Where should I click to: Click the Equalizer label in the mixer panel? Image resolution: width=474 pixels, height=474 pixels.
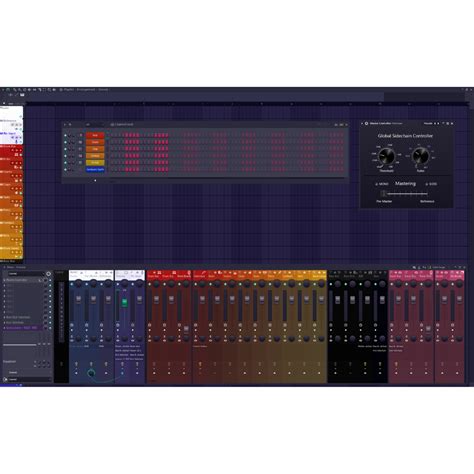click(9, 361)
